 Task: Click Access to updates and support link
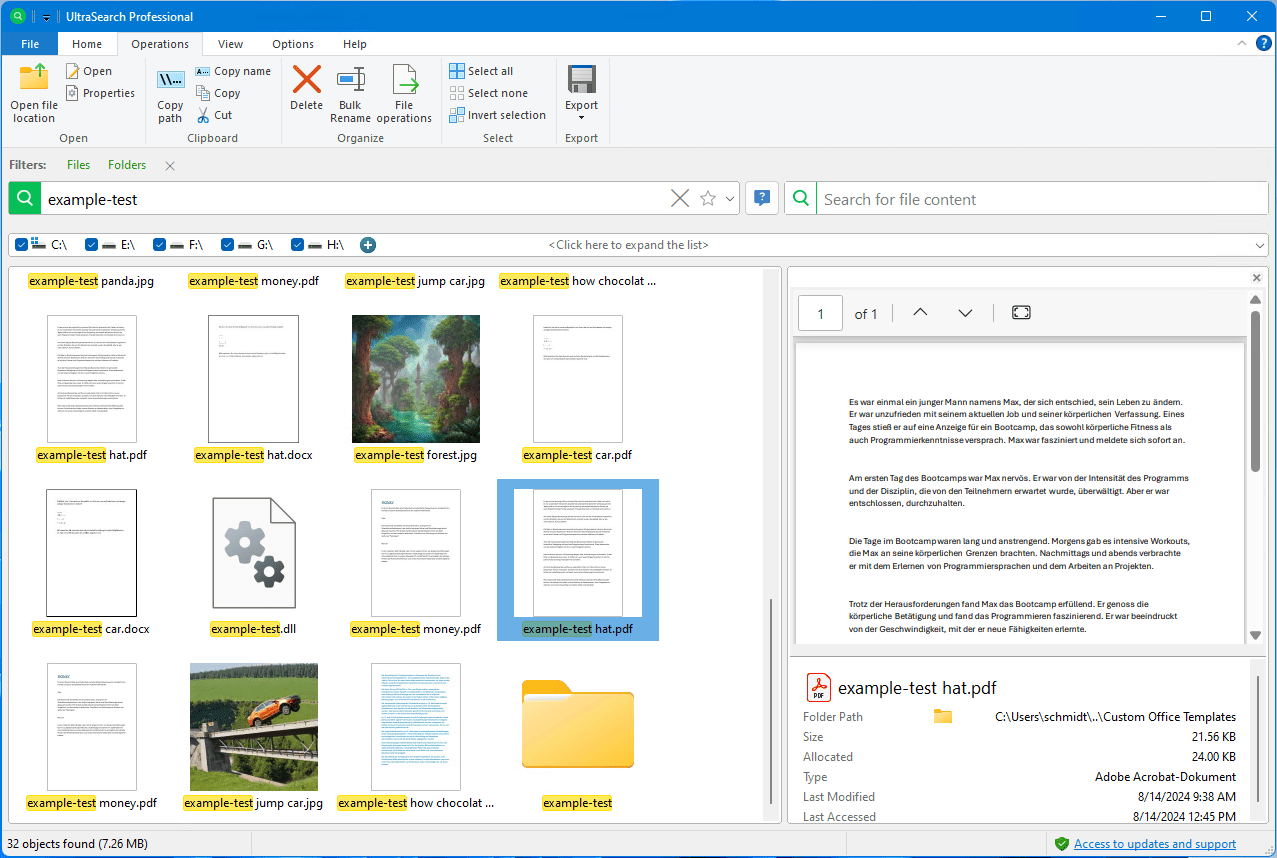click(x=1154, y=844)
